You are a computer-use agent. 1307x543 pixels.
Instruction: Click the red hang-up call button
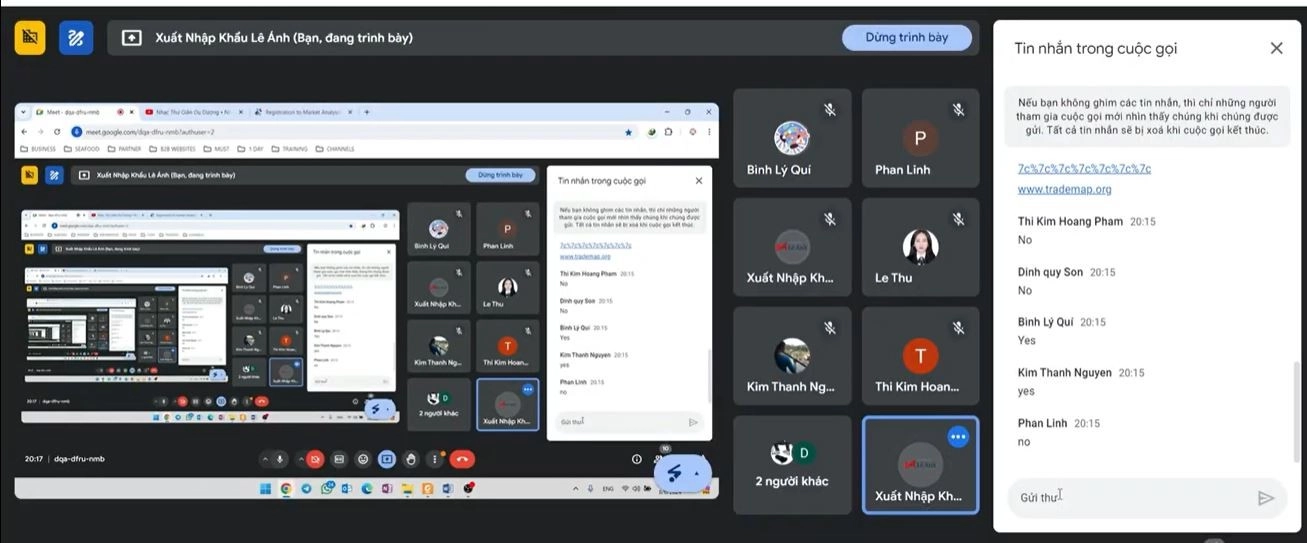point(461,459)
